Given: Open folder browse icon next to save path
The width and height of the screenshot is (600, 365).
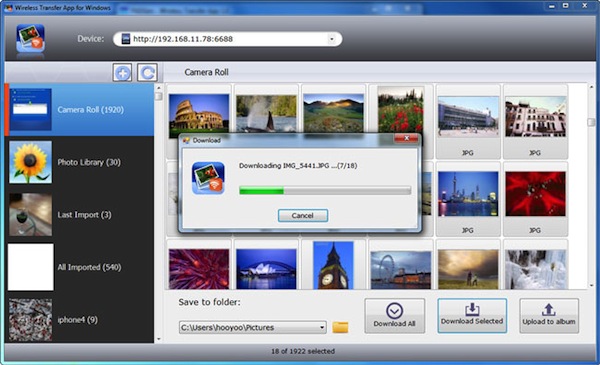Looking at the screenshot, I should pos(340,328).
